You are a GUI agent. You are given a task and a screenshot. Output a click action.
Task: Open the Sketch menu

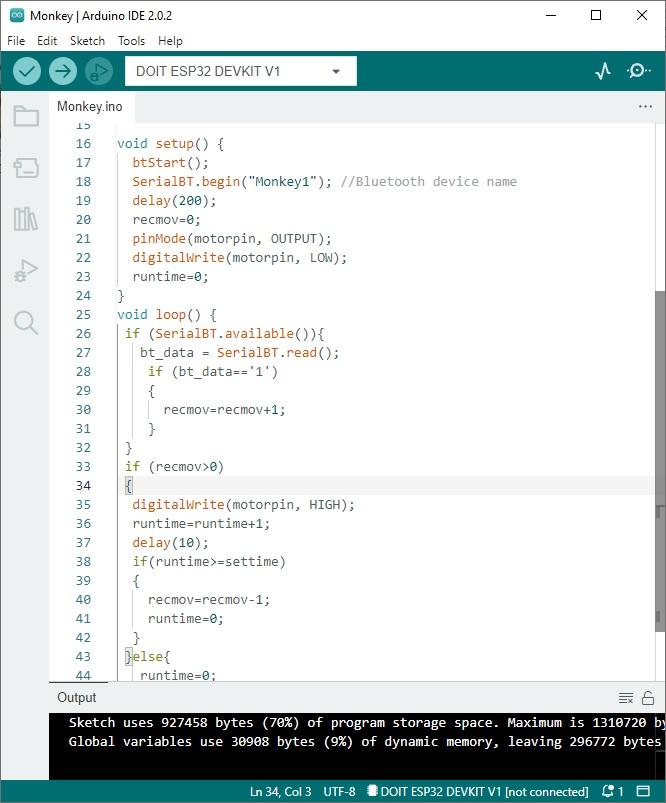(x=87, y=41)
